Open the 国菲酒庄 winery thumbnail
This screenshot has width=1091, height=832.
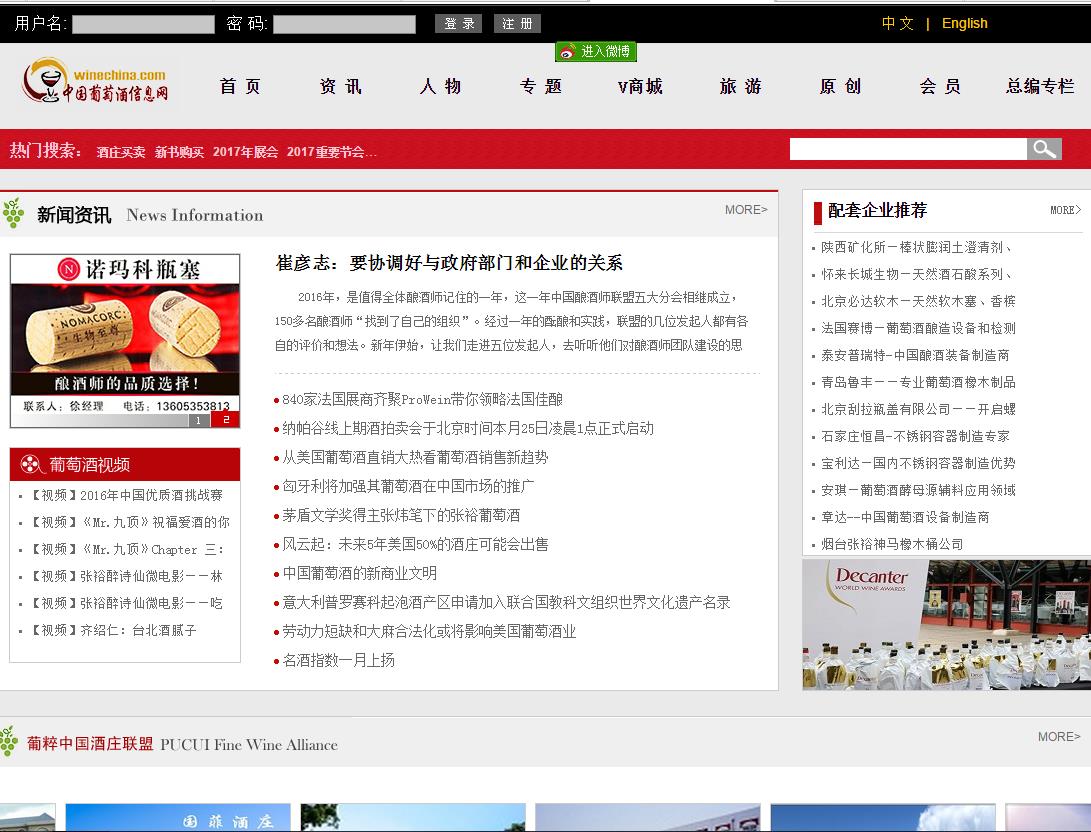pyautogui.click(x=178, y=818)
